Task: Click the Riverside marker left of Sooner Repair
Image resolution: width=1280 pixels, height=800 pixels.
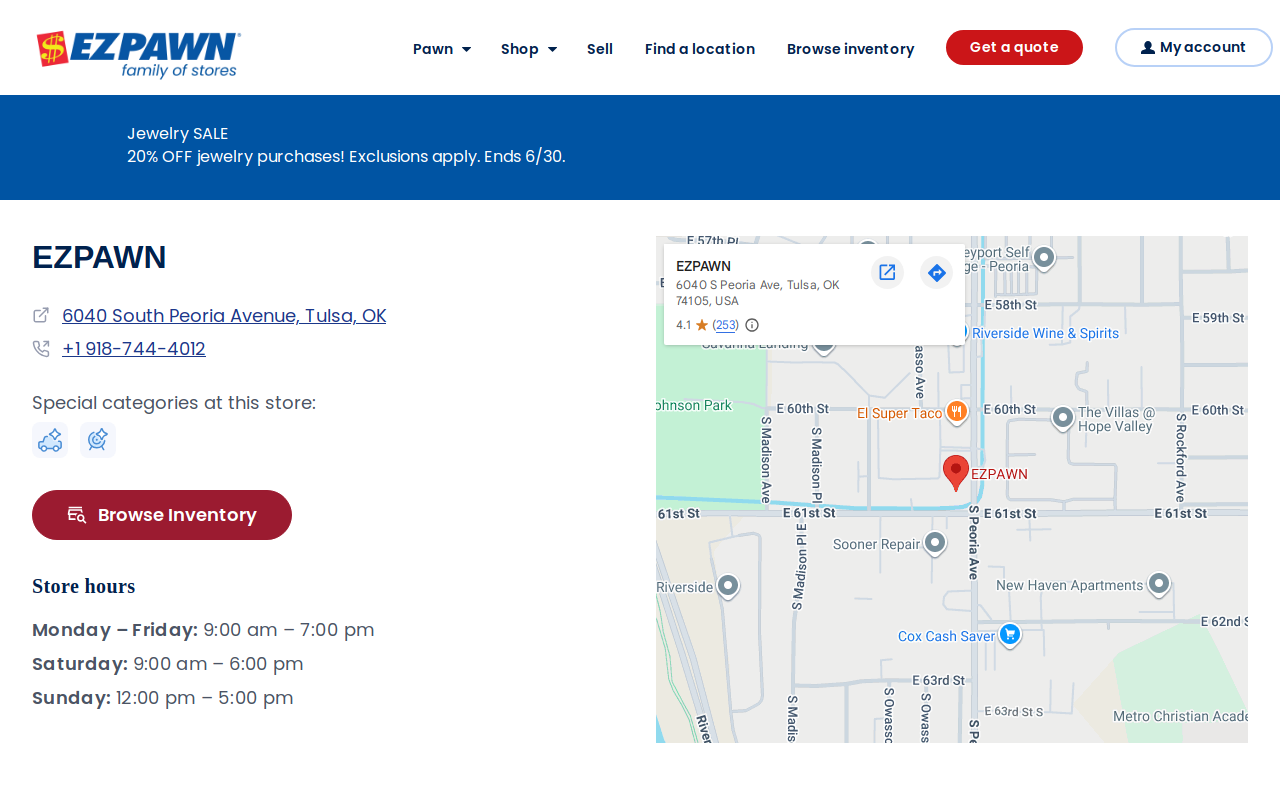Action: click(728, 586)
